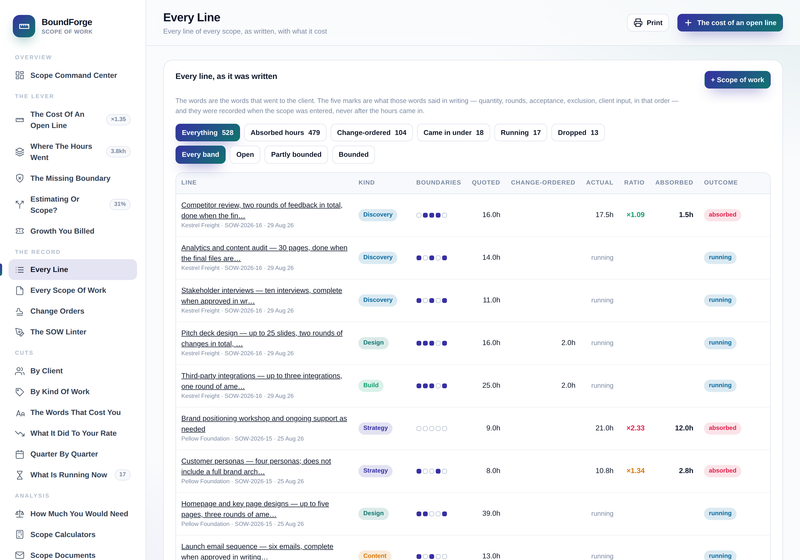The width and height of the screenshot is (800, 560).
Task: Show Running 17 lines
Action: (x=520, y=133)
